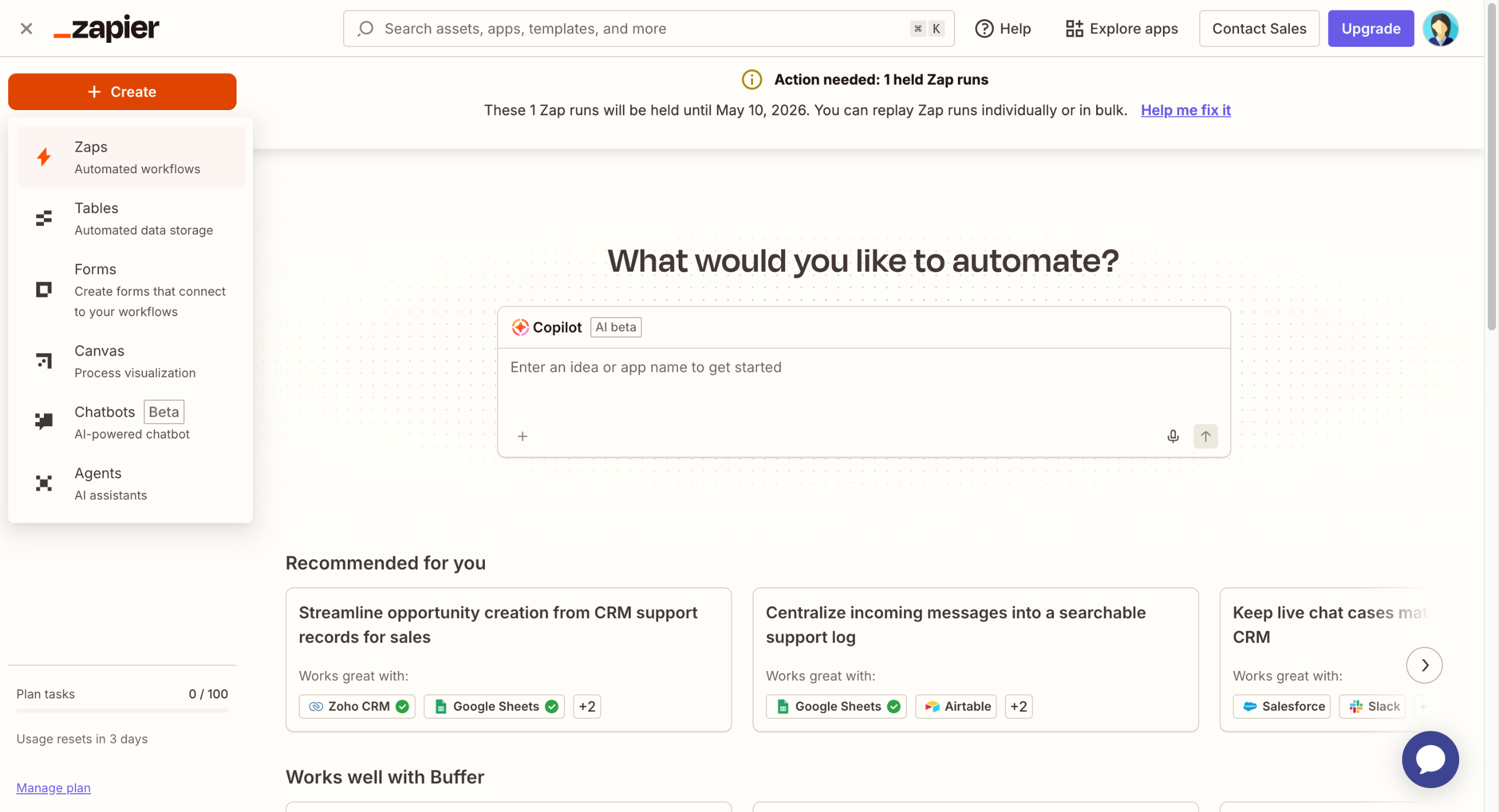Image resolution: width=1499 pixels, height=812 pixels.
Task: Click the Chatbots icon in the sidebar
Action: point(44,421)
